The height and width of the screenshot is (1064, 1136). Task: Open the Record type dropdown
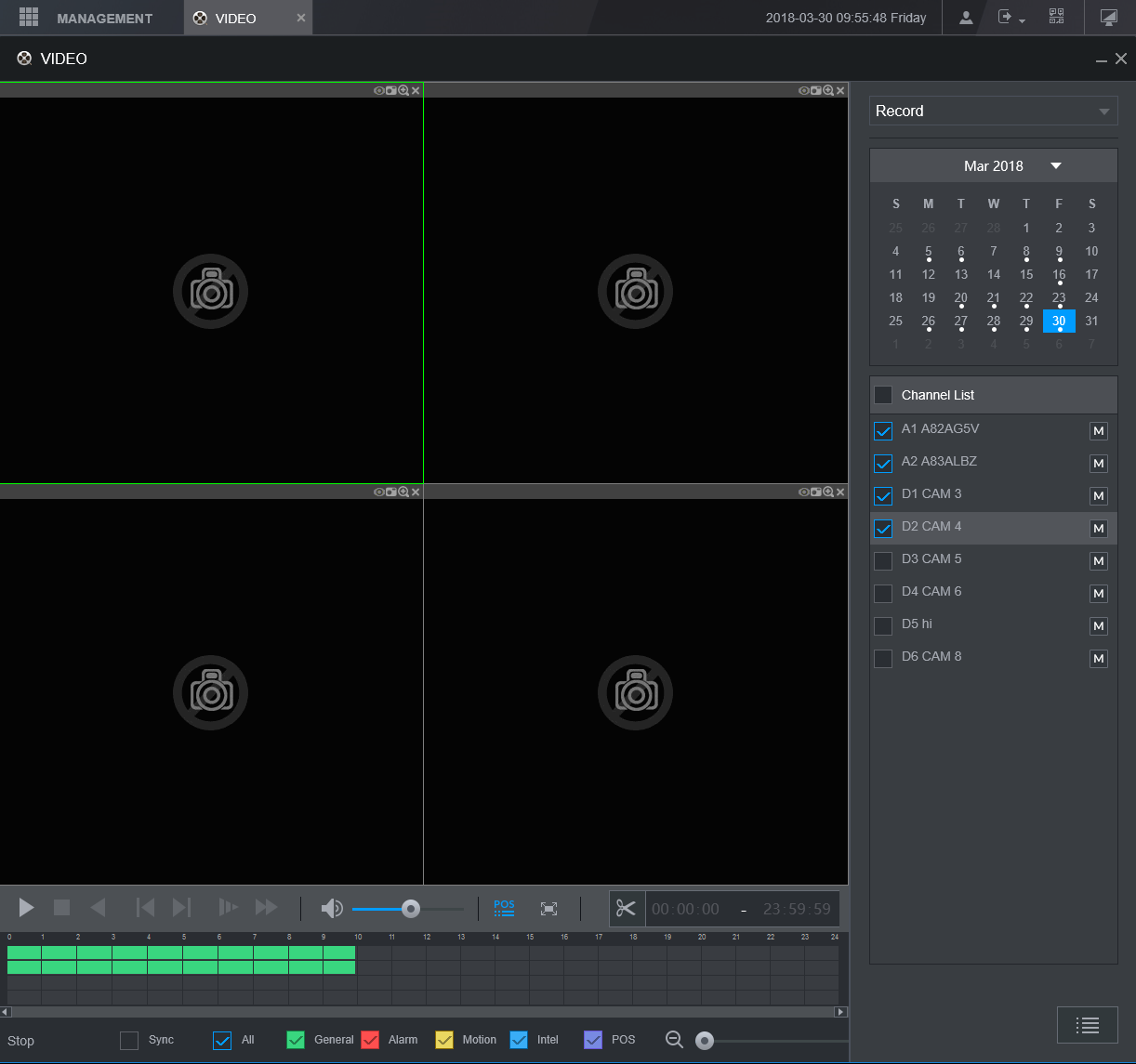[x=993, y=111]
